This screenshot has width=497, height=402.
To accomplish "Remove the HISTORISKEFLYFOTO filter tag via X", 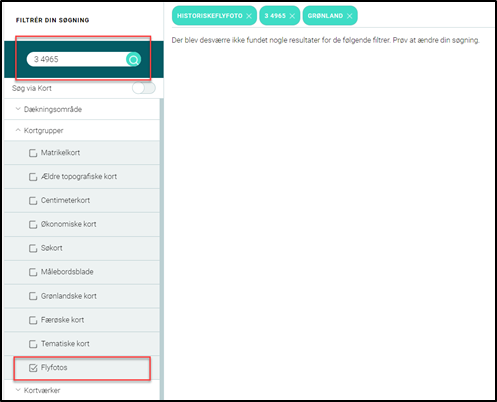I will coord(249,16).
